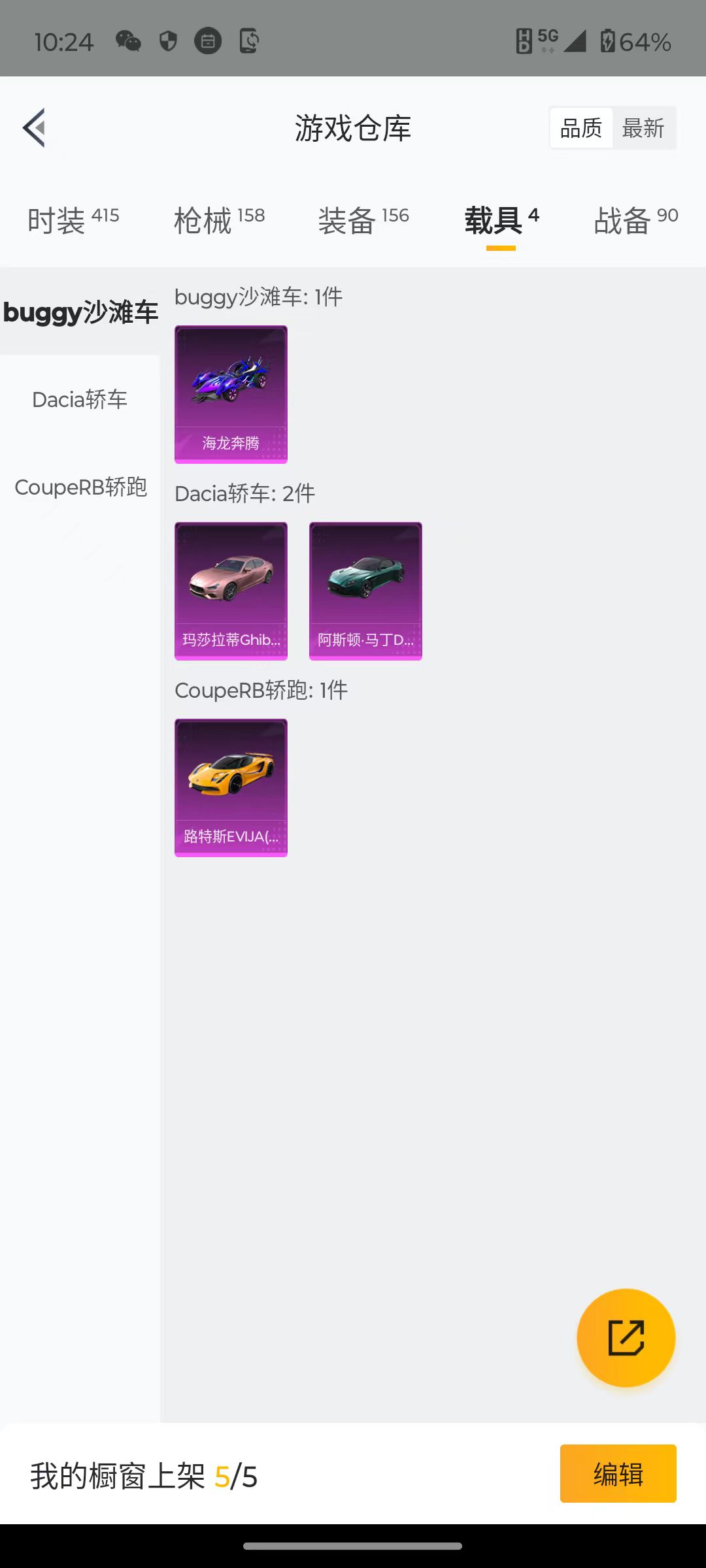Screen dimensions: 706x1568
Task: Switch to the 装备 156 tab
Action: point(363,221)
